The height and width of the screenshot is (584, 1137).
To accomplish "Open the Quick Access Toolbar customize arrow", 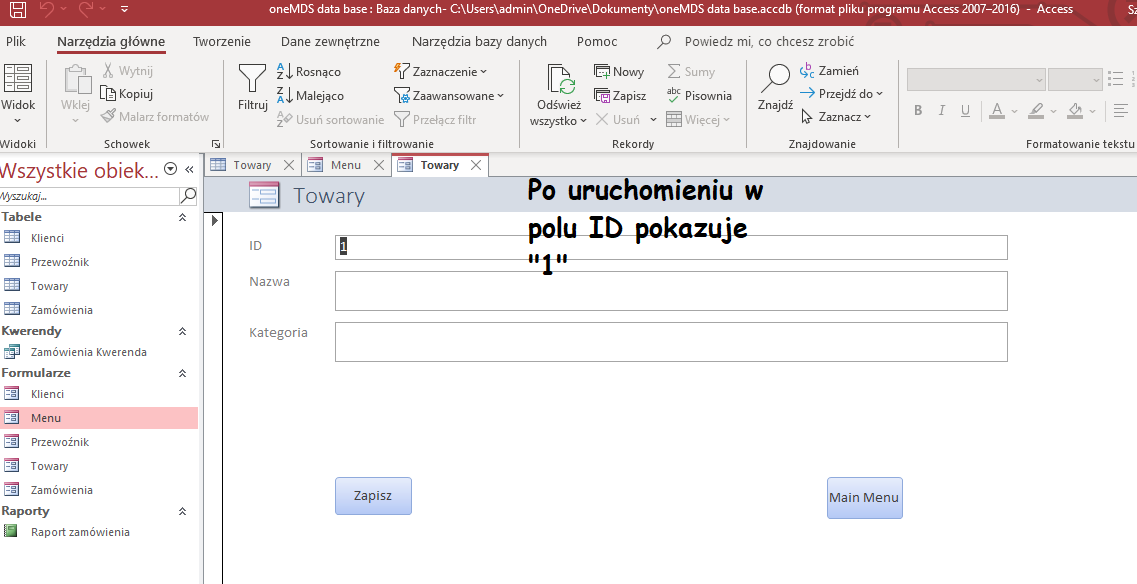I will [125, 9].
